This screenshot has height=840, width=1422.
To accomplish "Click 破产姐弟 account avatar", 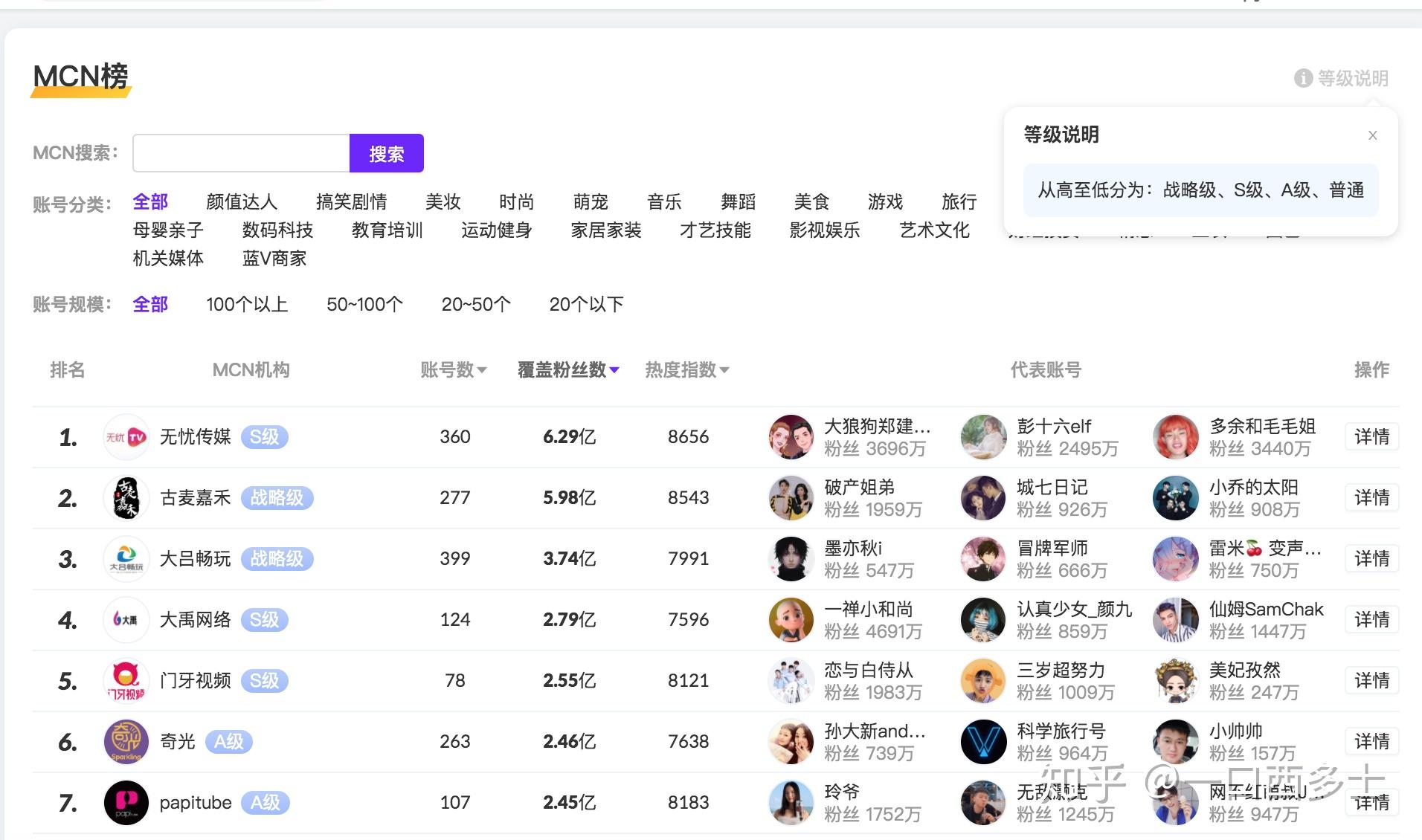I will (791, 498).
